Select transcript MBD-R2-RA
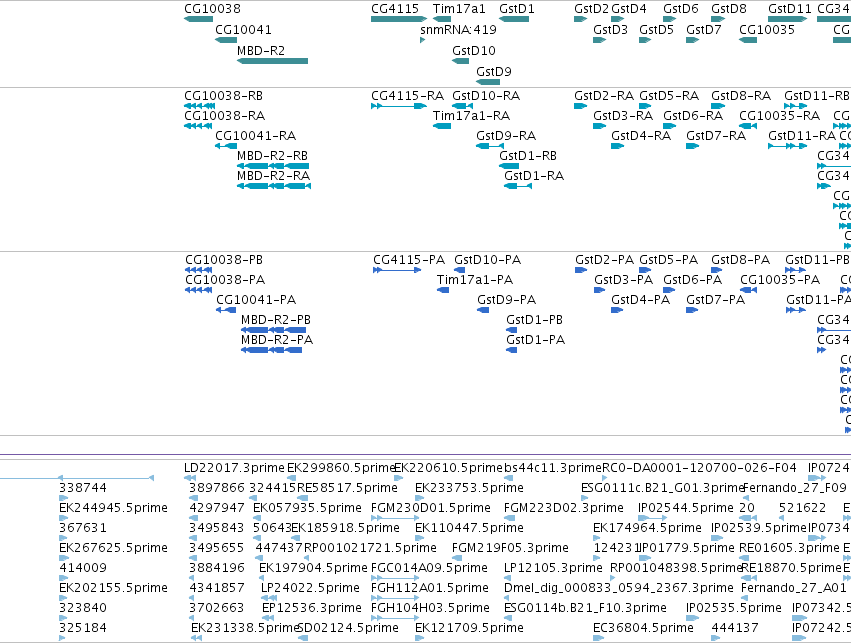The height and width of the screenshot is (643, 851). 273,176
